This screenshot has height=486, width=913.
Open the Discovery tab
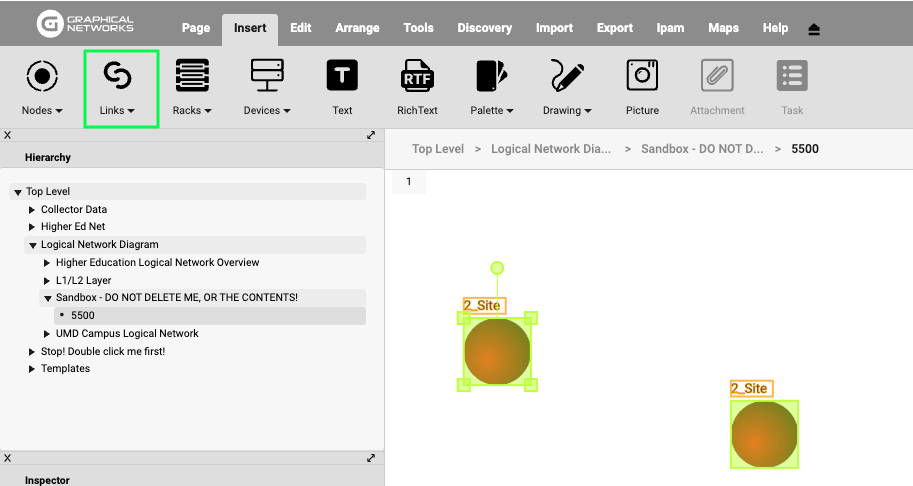pyautogui.click(x=484, y=28)
